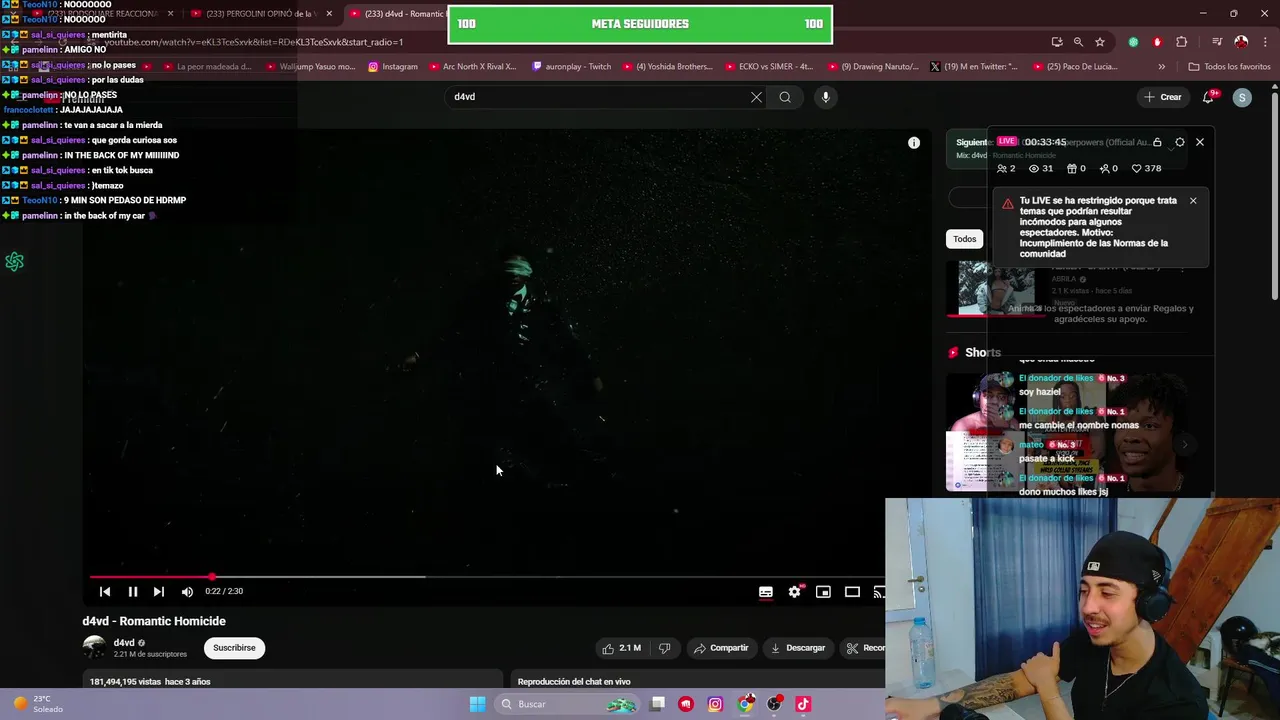Viewport: 1280px width, 720px height.
Task: Open the Extensions puzzle menu
Action: (1182, 42)
